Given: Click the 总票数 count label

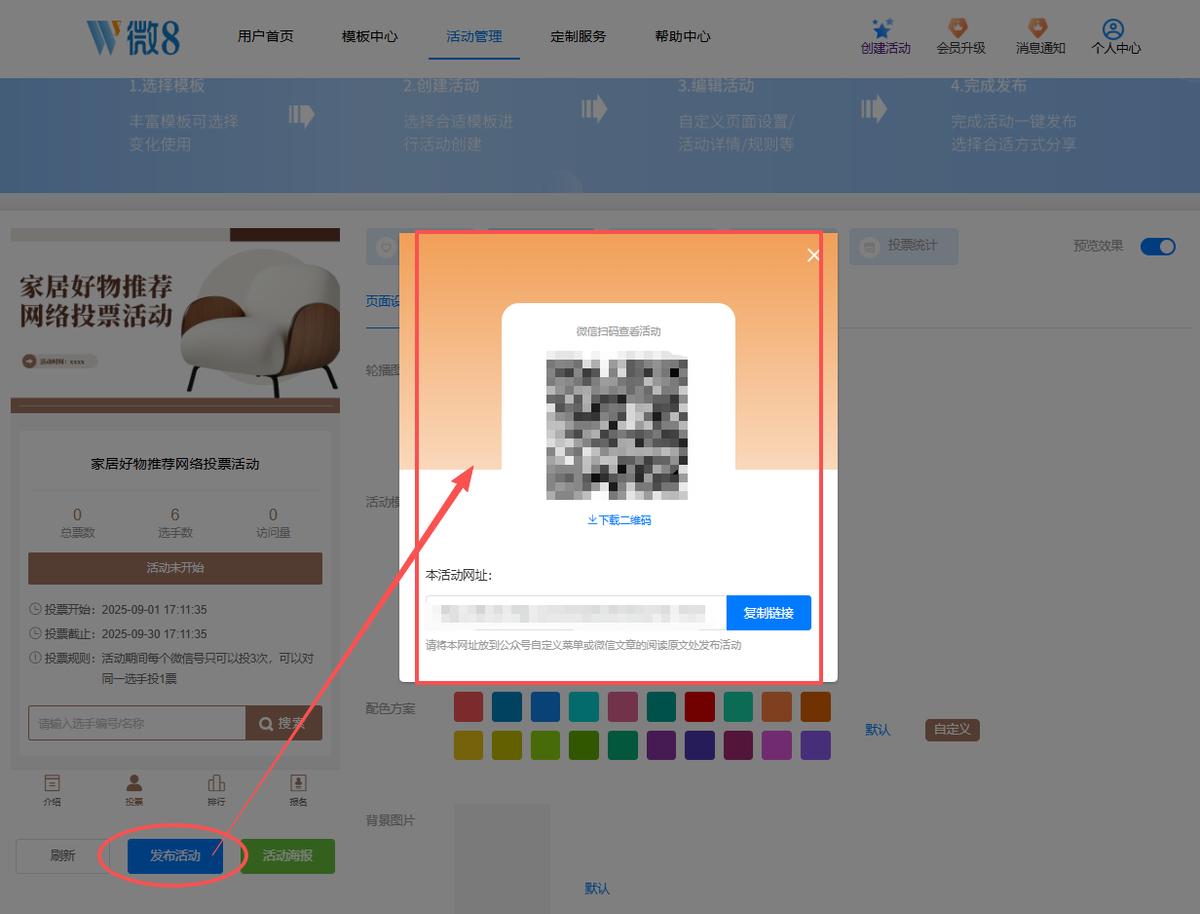Looking at the screenshot, I should 77,533.
